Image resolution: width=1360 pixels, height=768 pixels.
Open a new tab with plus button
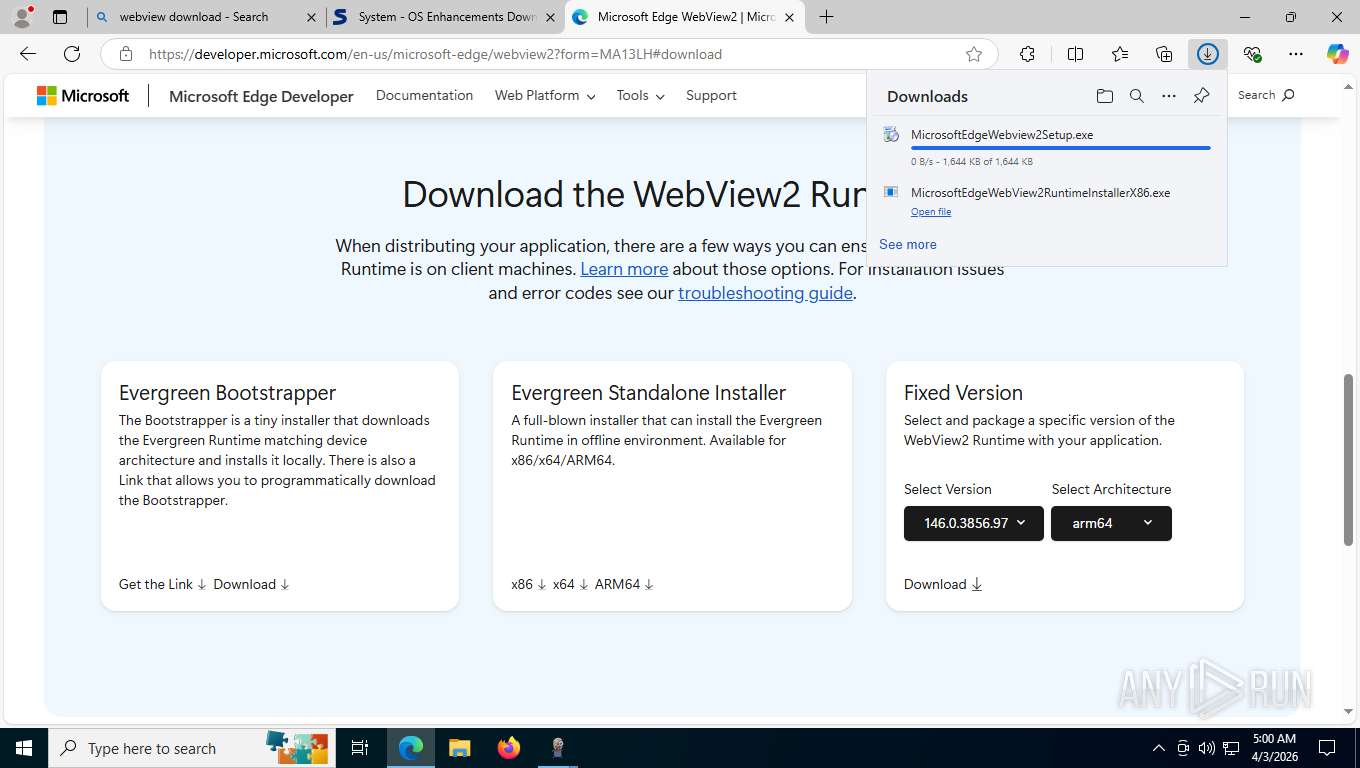click(x=826, y=17)
